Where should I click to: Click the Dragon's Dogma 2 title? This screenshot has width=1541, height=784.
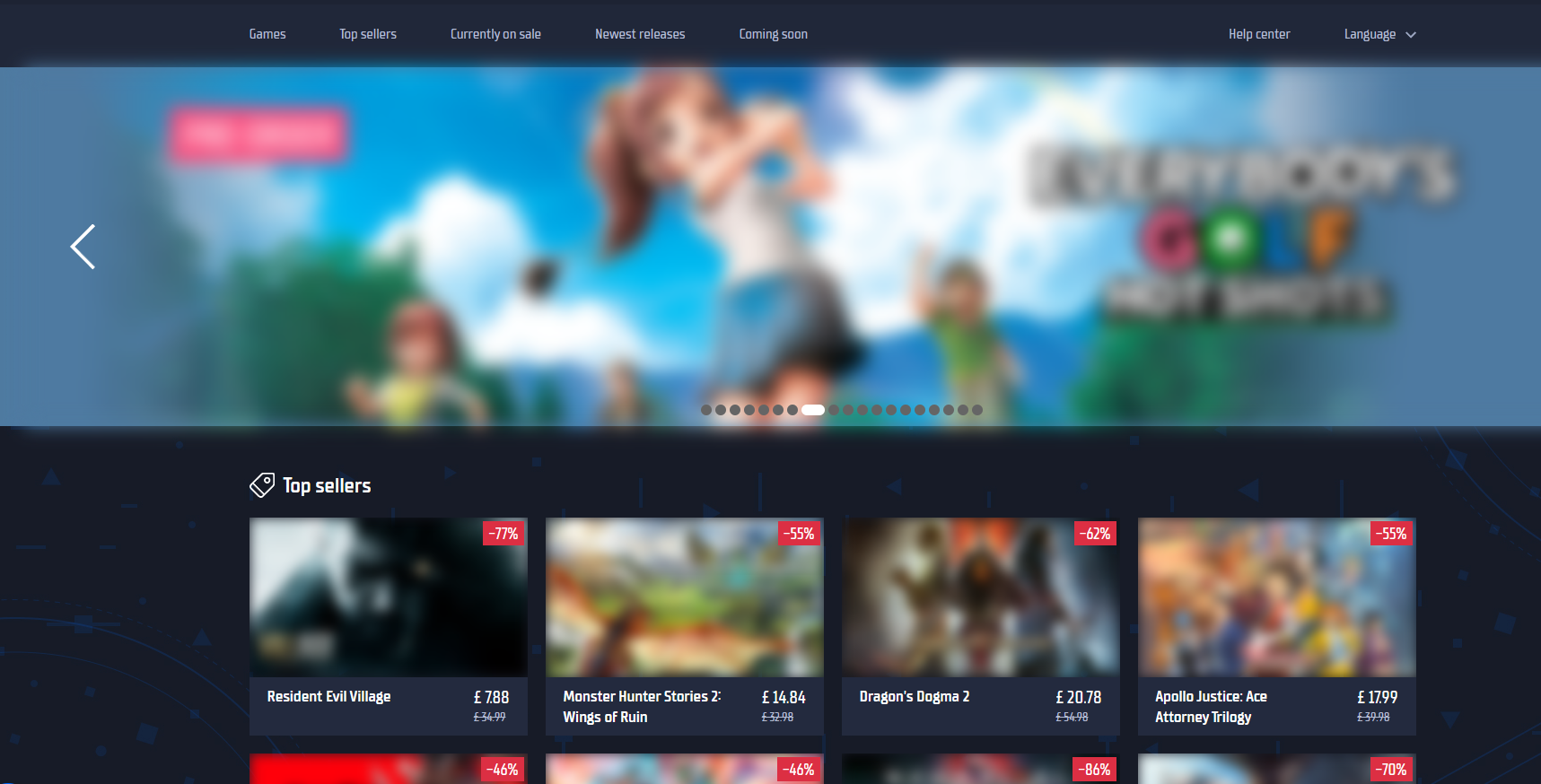[x=915, y=696]
